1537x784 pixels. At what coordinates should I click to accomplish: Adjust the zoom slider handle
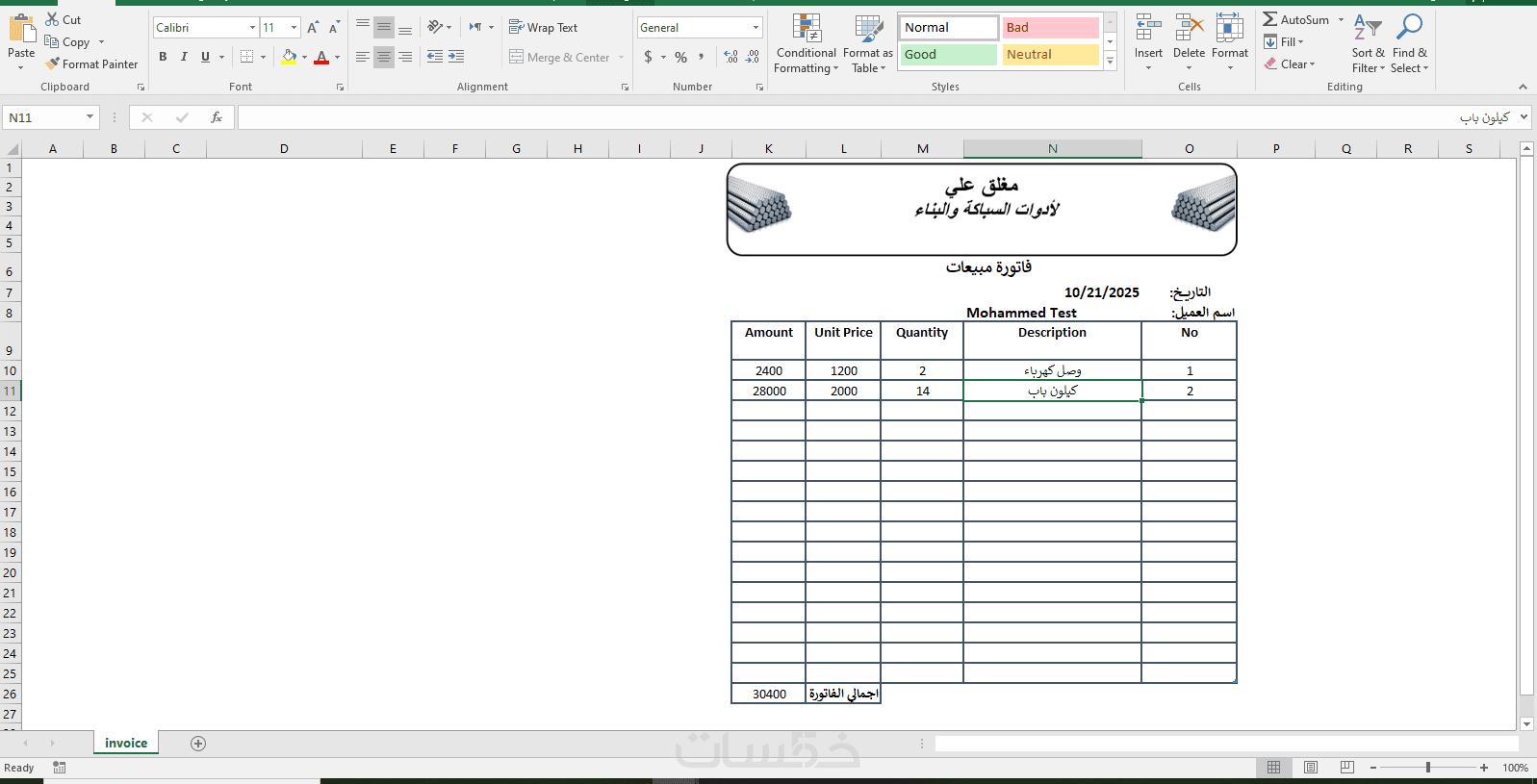pyautogui.click(x=1428, y=768)
